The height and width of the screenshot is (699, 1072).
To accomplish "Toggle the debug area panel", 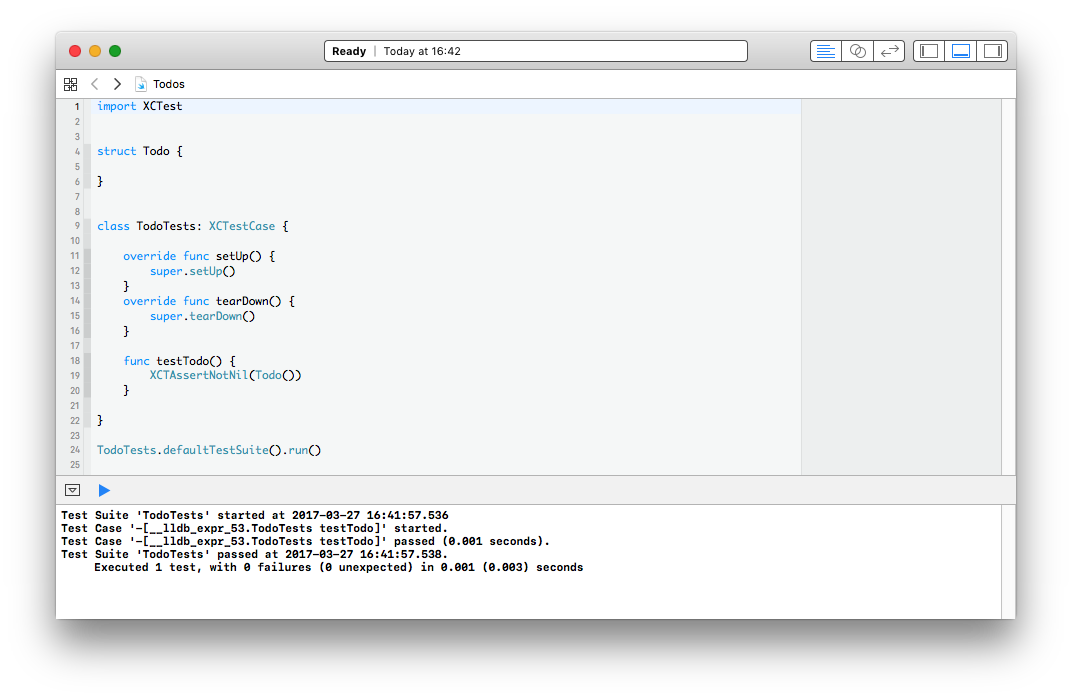I will [x=961, y=51].
